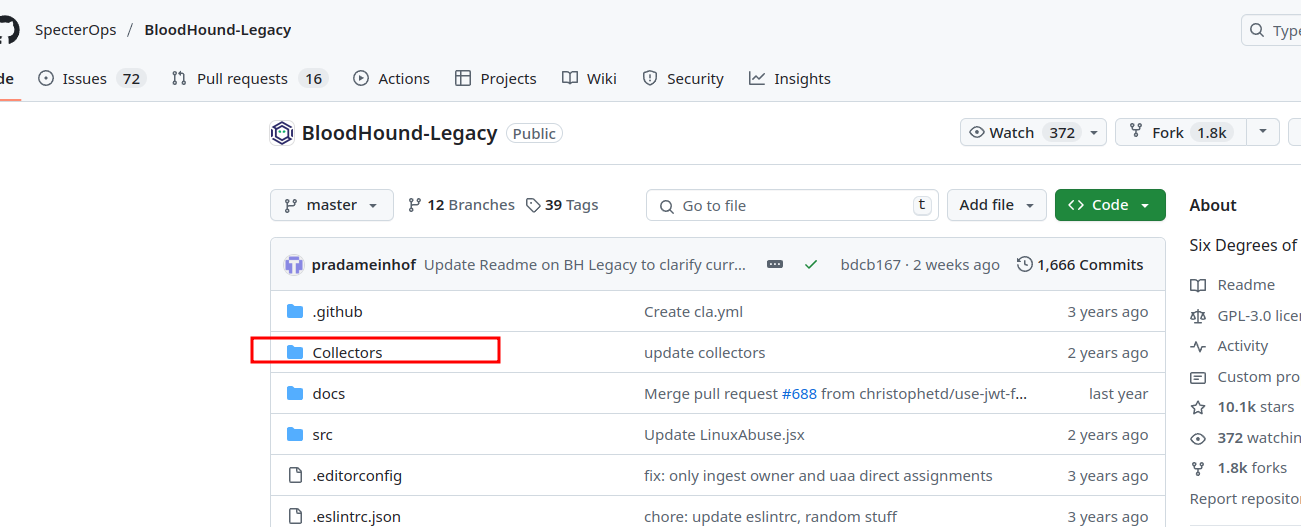Click the green commit status checkmark

811,265
